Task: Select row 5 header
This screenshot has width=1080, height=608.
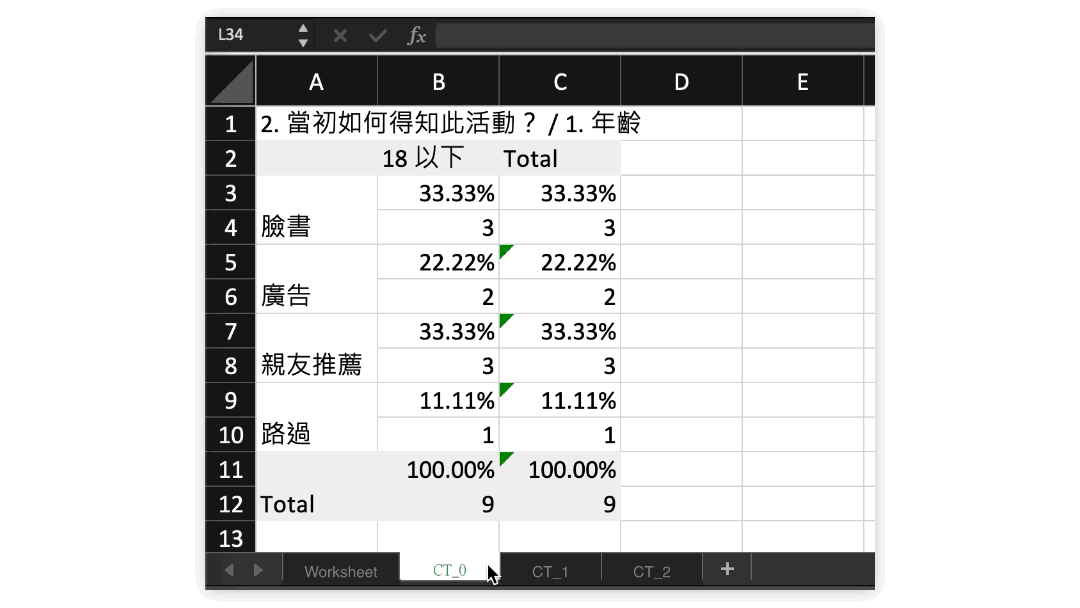Action: [231, 262]
